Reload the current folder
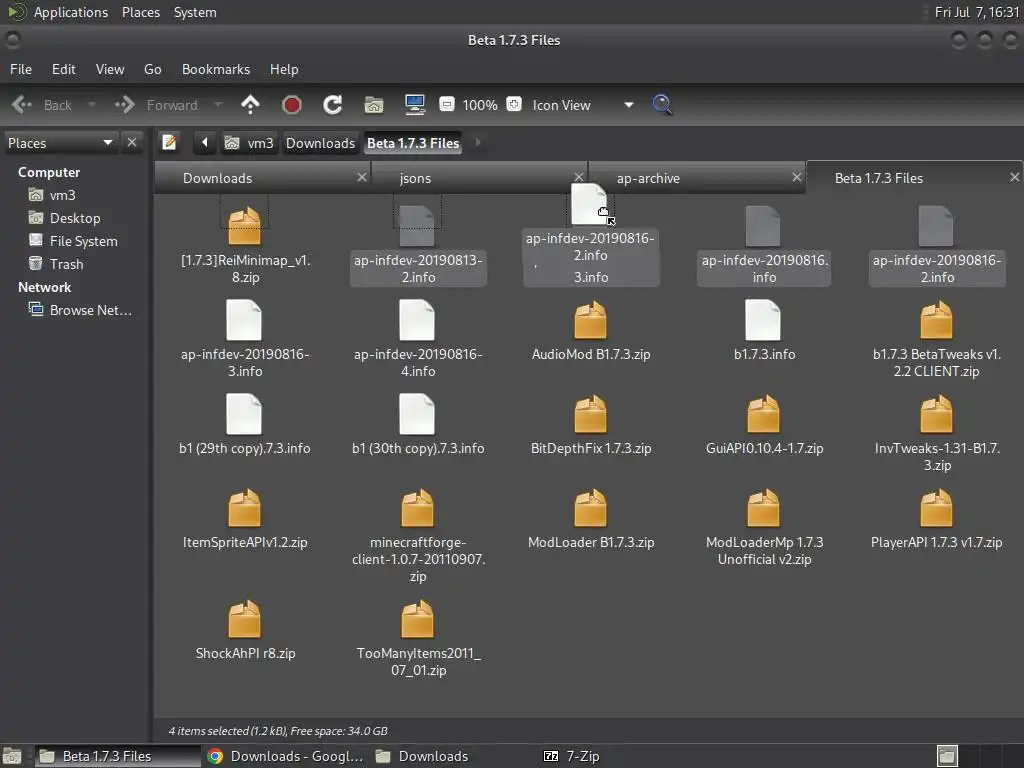 coord(332,104)
